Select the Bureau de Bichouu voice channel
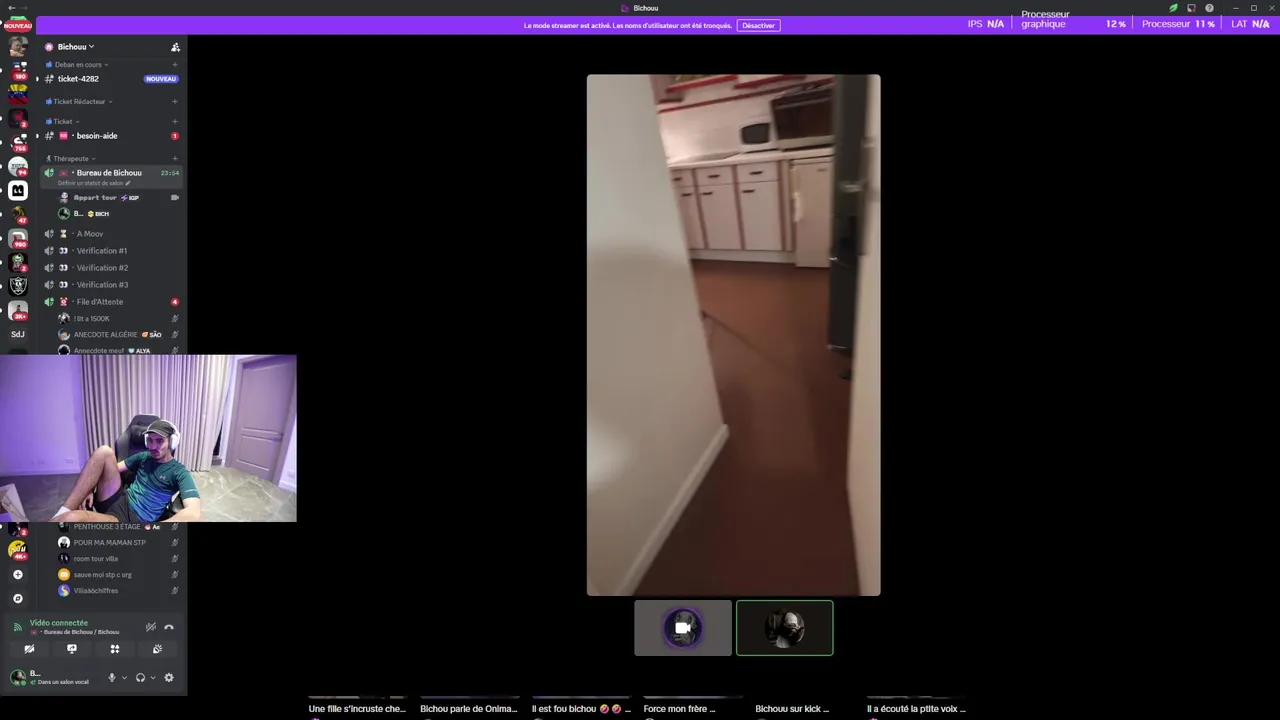Viewport: 1280px width, 720px height. [109, 173]
